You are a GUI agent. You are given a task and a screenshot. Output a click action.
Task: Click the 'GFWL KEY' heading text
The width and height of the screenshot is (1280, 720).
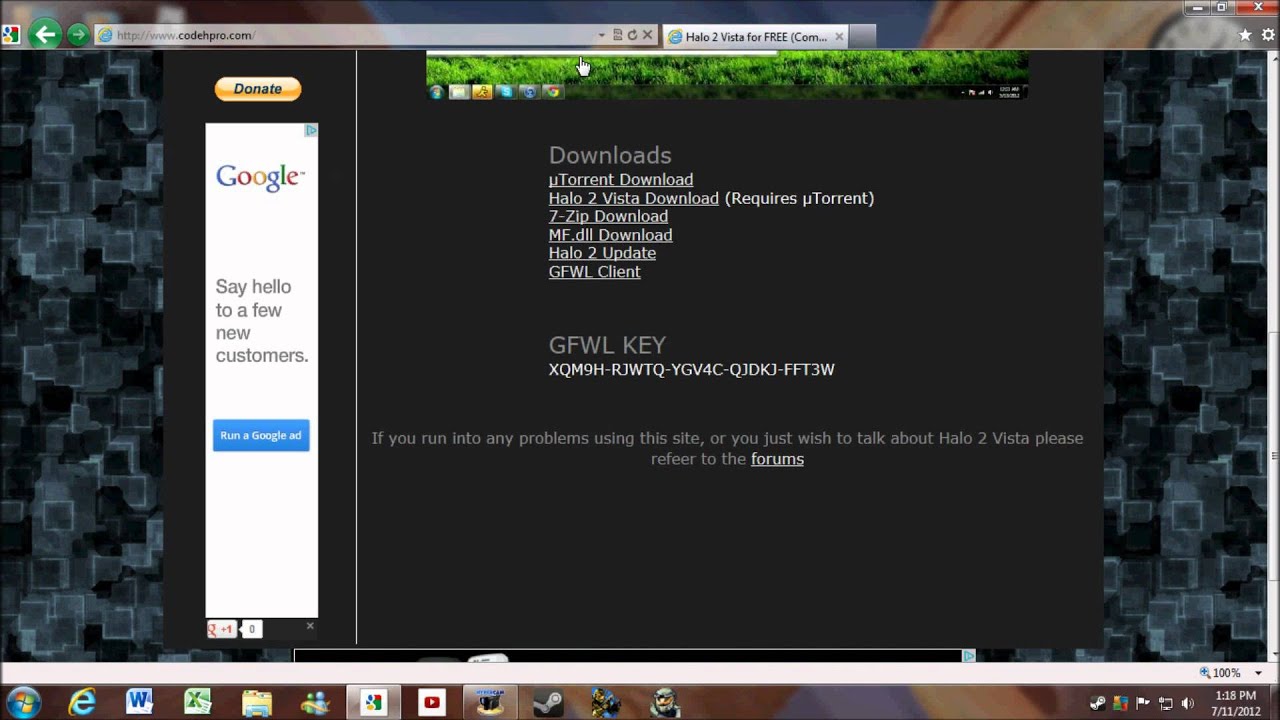[607, 345]
